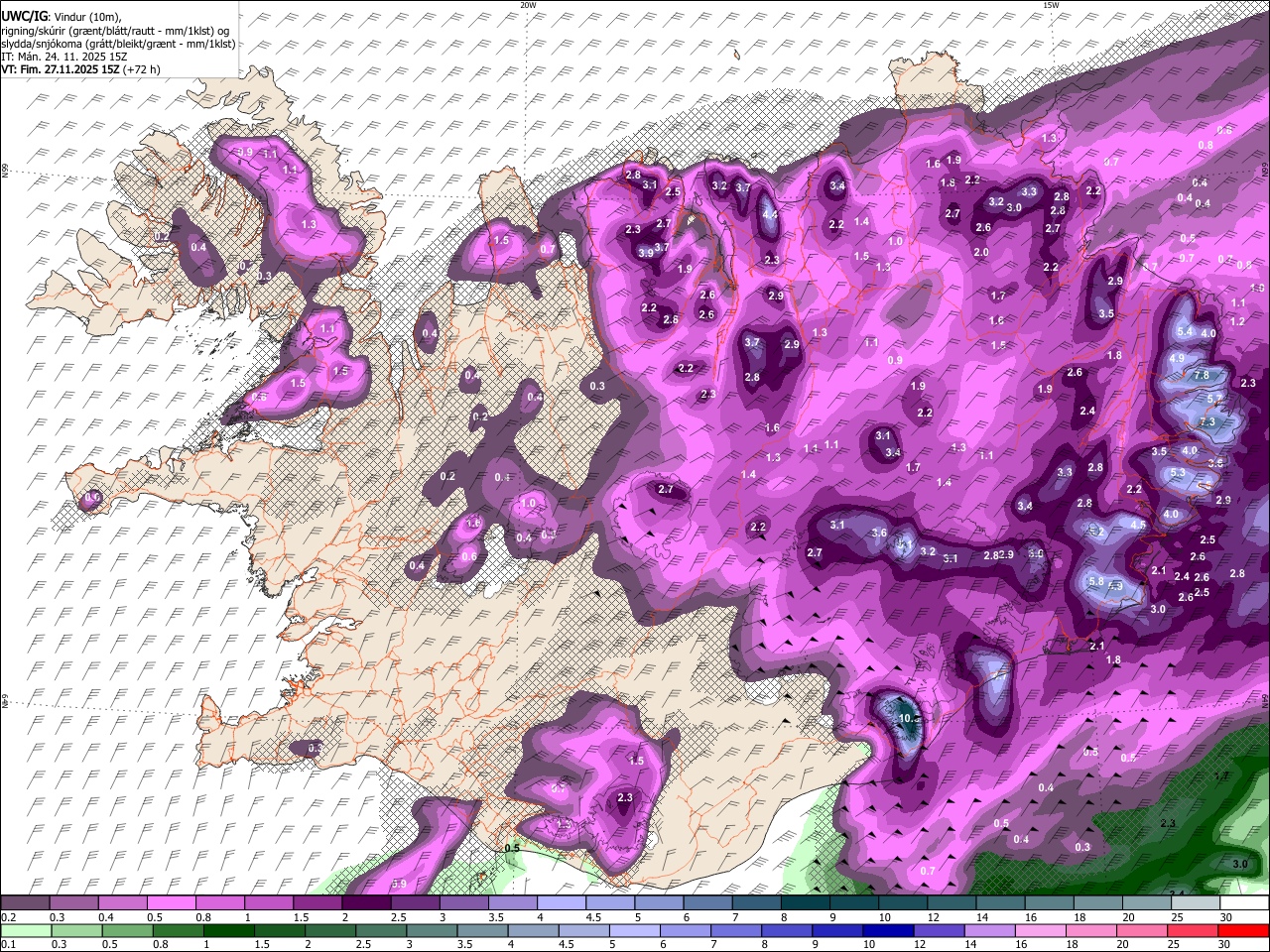Click the 'UWC/IG: Vindur (10m)' title text
This screenshot has height=952, width=1270.
click(62, 17)
